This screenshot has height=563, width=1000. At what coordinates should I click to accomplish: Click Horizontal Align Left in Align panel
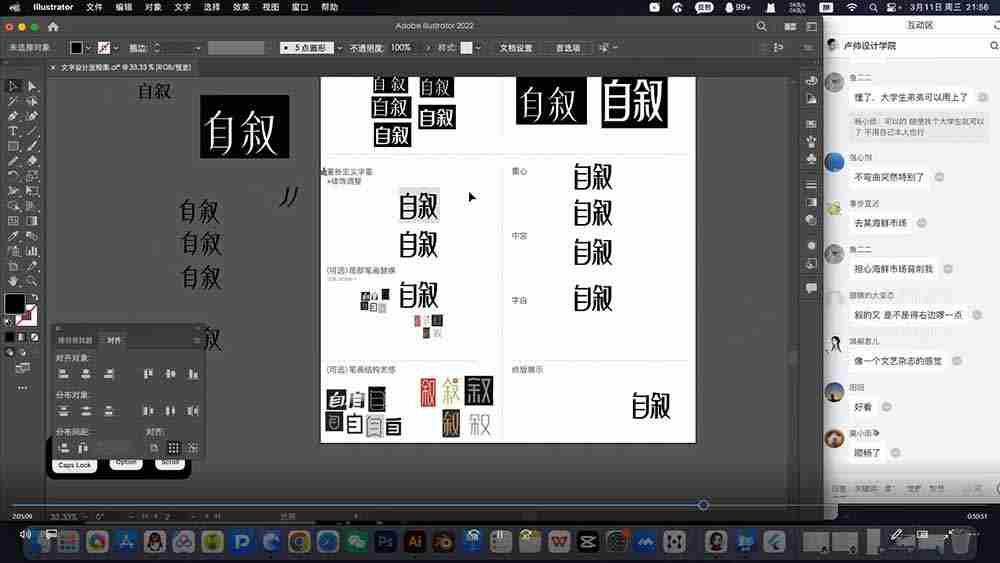pos(63,374)
